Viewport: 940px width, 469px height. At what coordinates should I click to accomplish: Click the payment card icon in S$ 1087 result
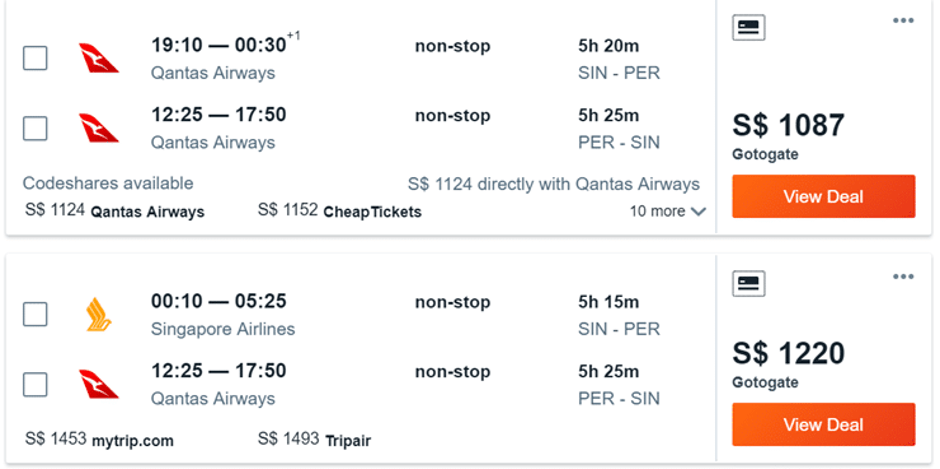[x=748, y=27]
